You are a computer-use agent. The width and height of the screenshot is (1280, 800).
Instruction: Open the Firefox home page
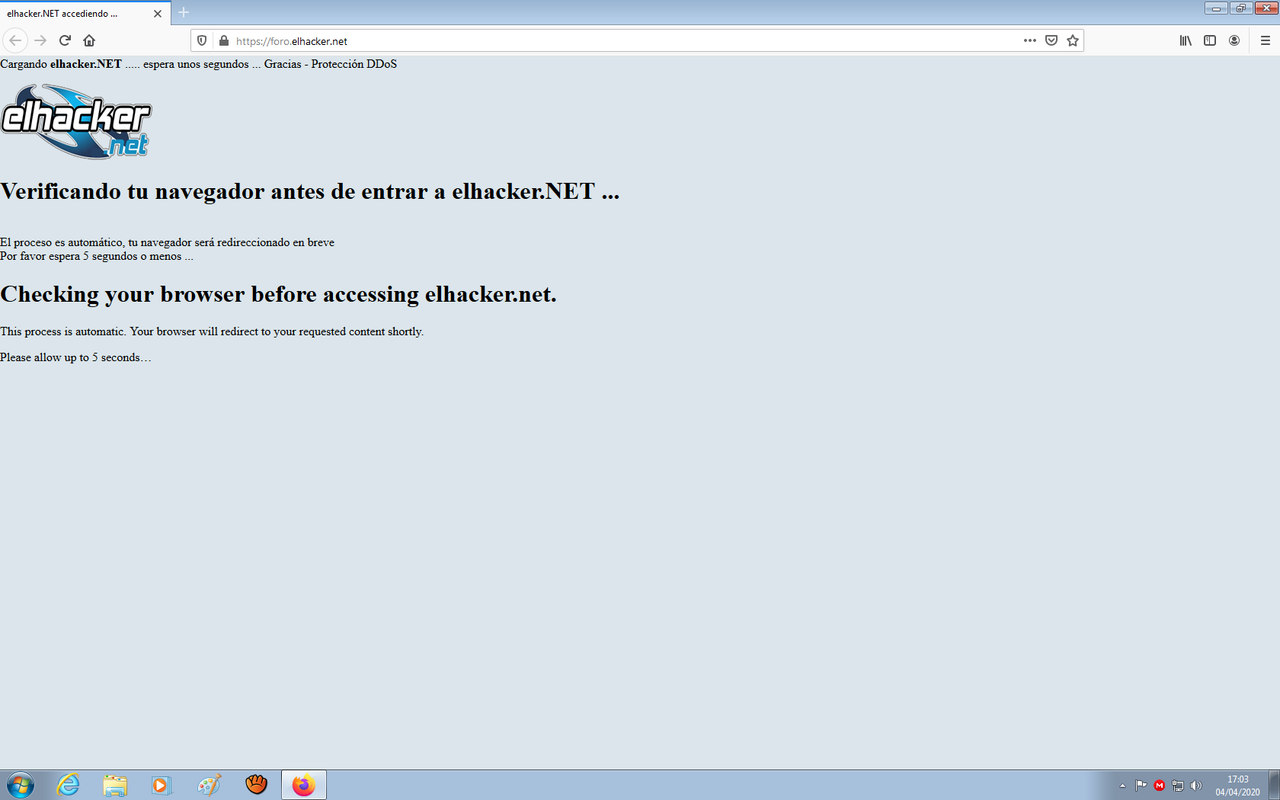coord(89,40)
